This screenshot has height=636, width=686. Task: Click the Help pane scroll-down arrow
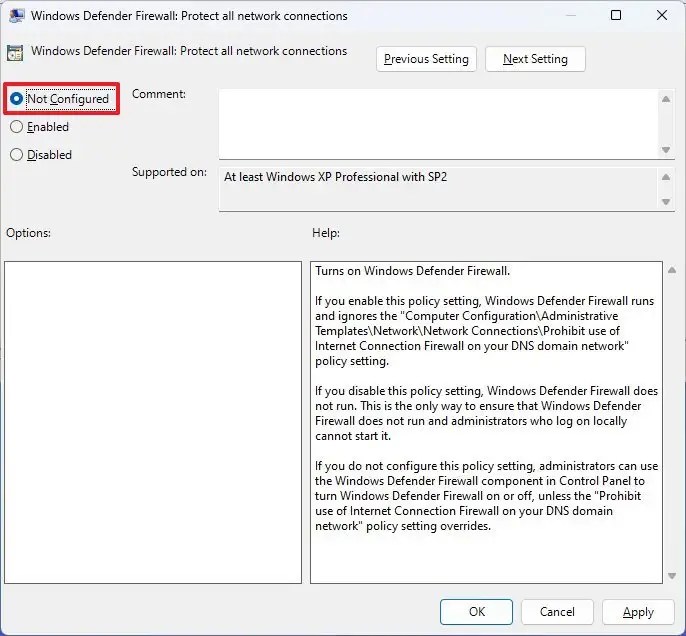point(672,576)
